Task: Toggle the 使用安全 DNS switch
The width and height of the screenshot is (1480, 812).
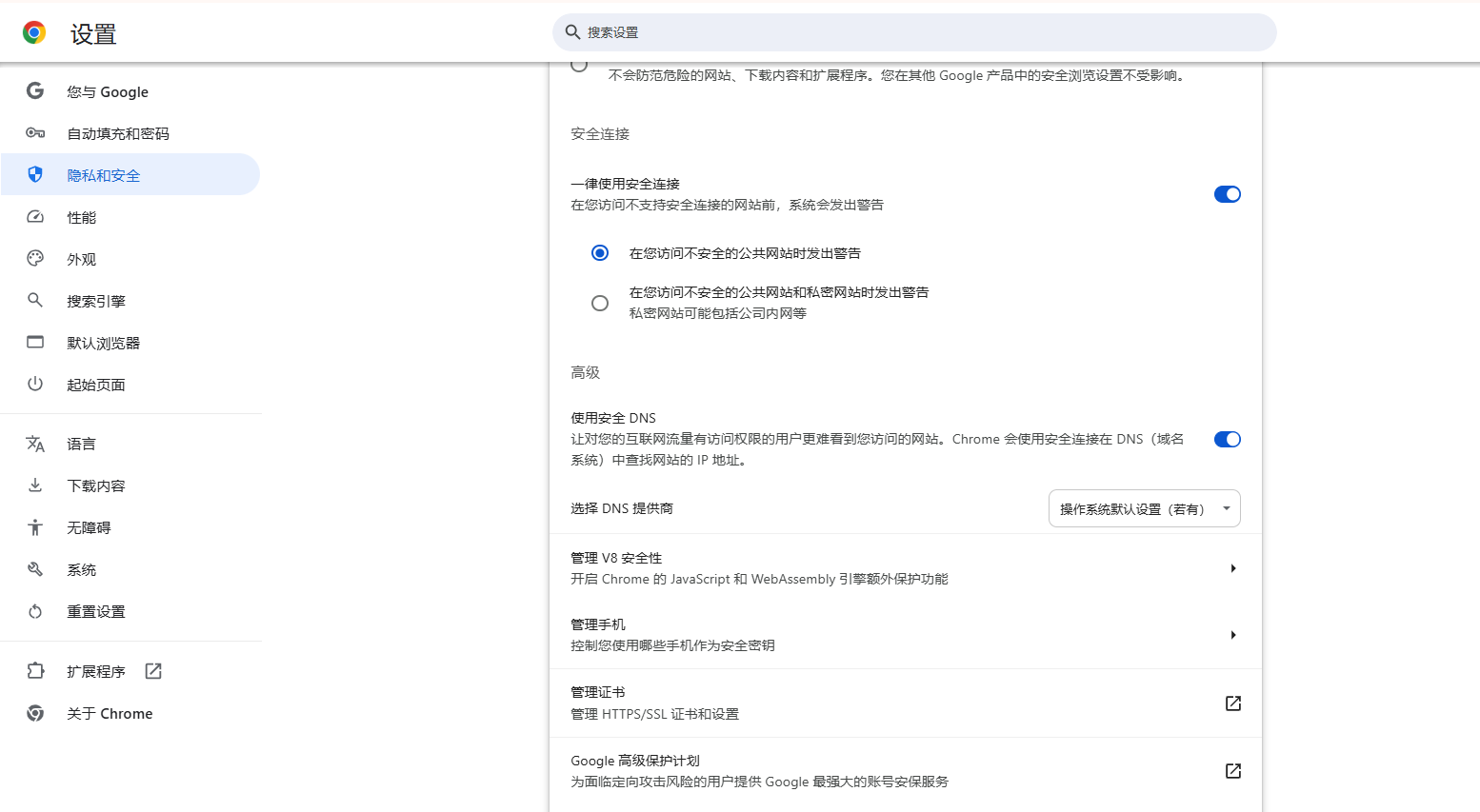Action: 1228,439
